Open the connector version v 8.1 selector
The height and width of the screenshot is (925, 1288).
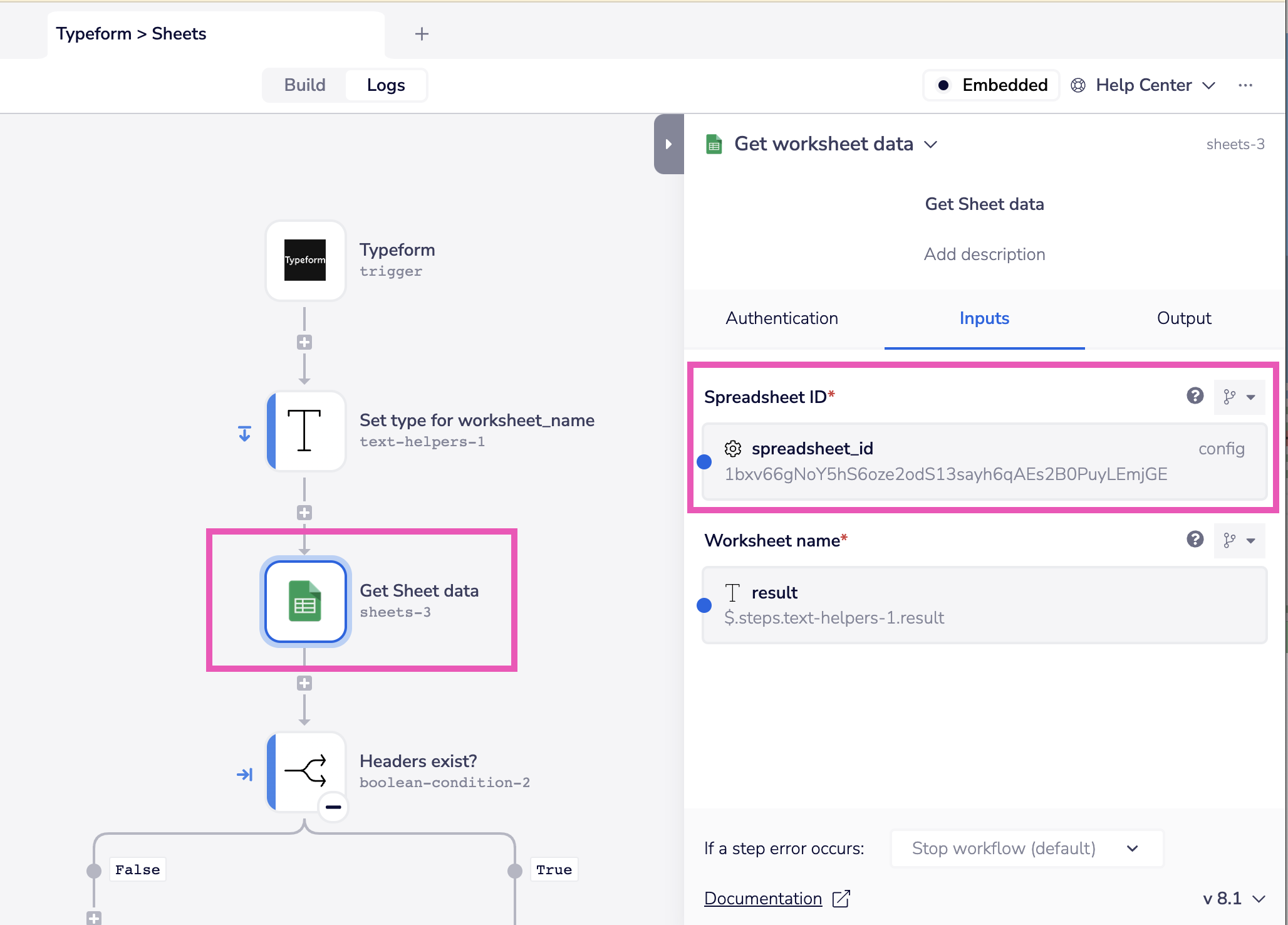coord(1234,899)
